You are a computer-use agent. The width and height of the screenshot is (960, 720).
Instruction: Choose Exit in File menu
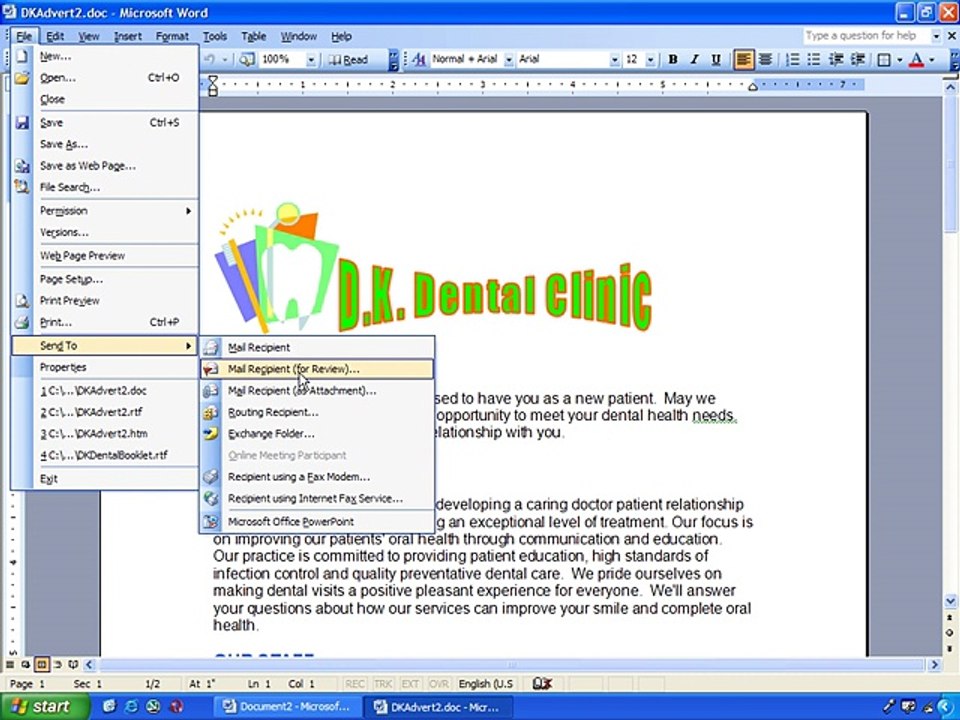[x=105, y=479]
